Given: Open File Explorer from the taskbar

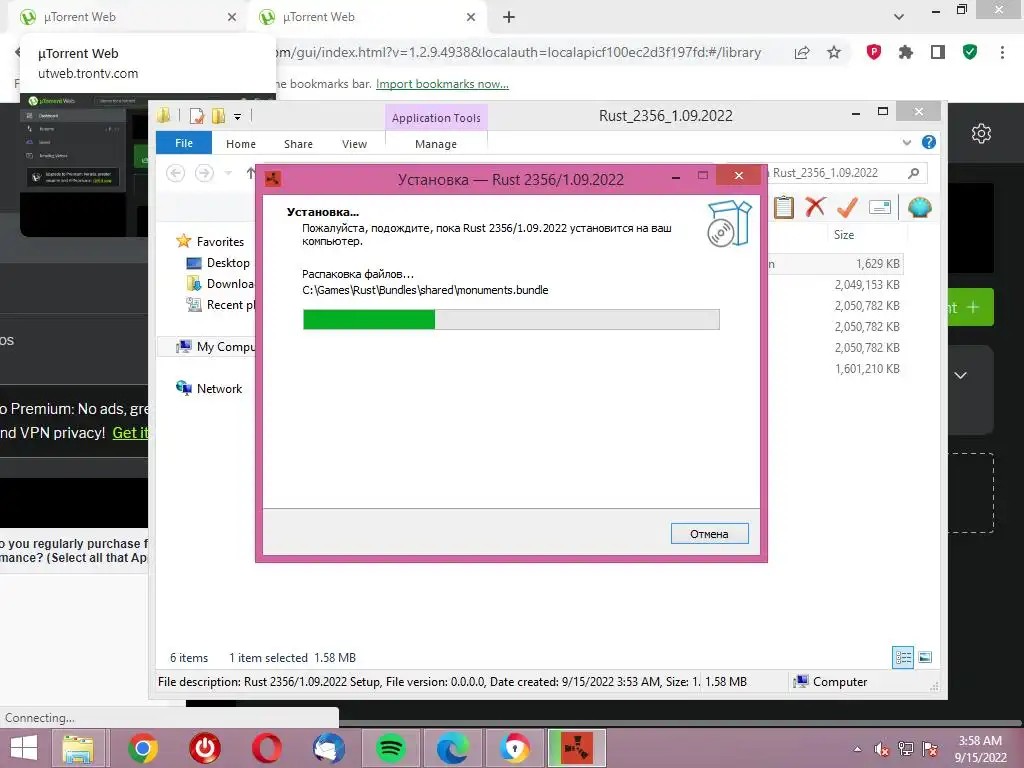Looking at the screenshot, I should coord(78,748).
